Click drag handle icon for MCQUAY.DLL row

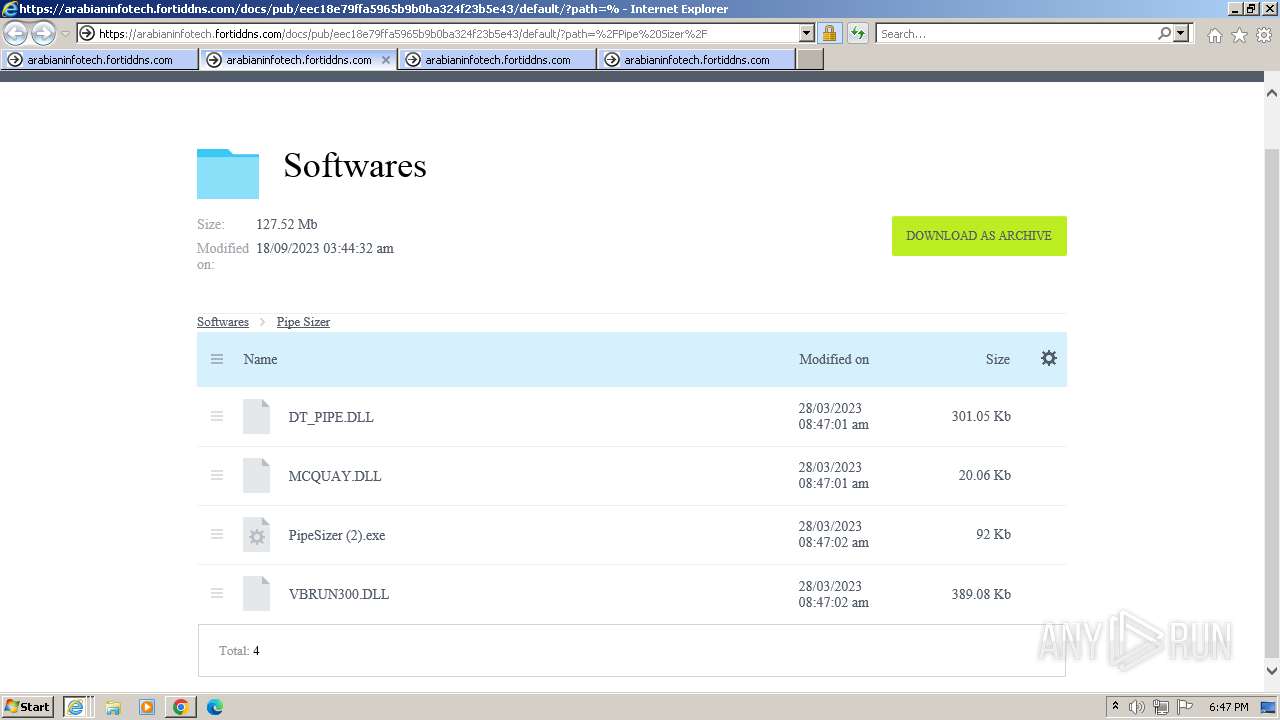point(217,475)
